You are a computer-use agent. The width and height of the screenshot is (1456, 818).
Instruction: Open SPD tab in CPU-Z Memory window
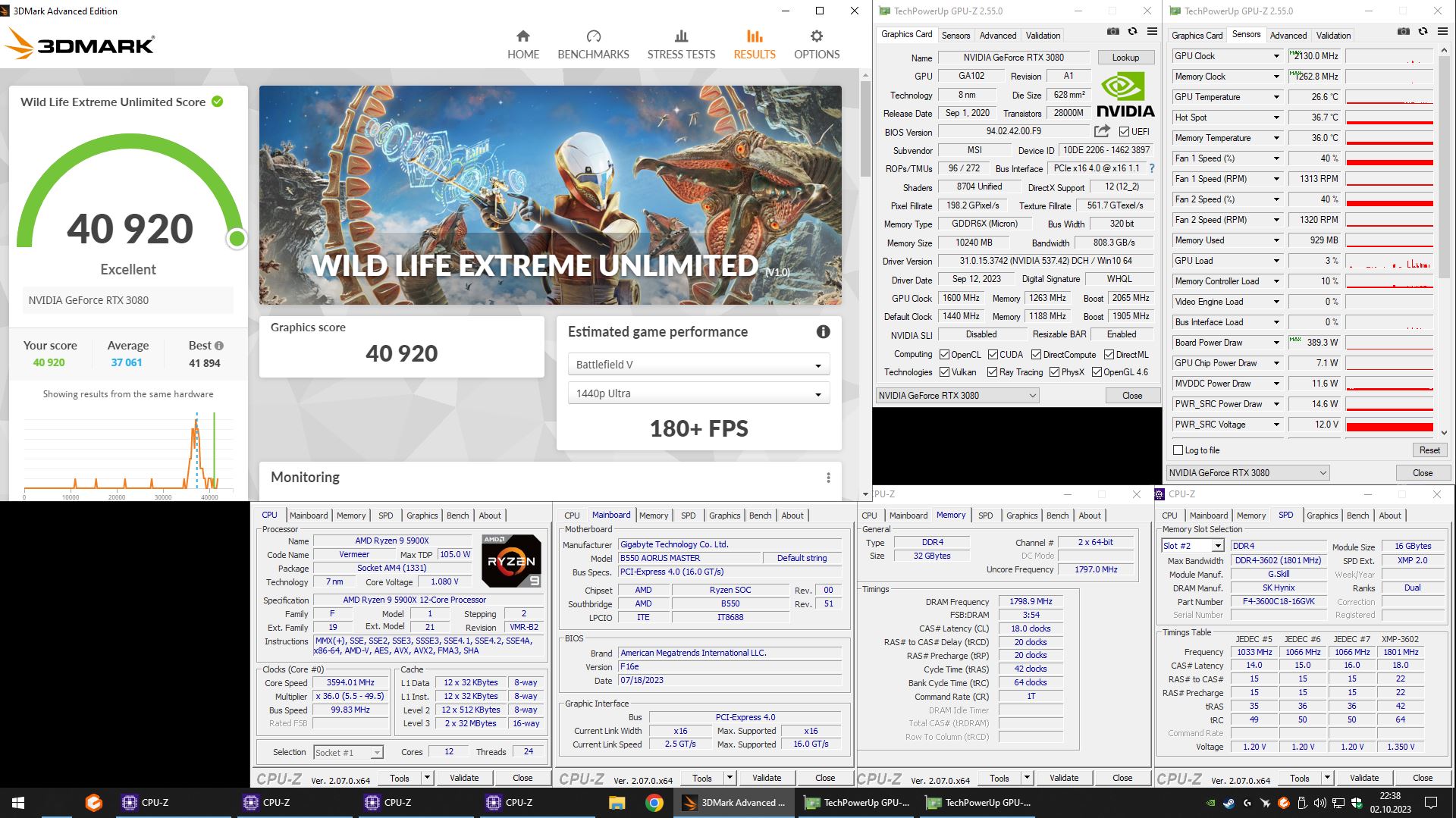[x=985, y=516]
